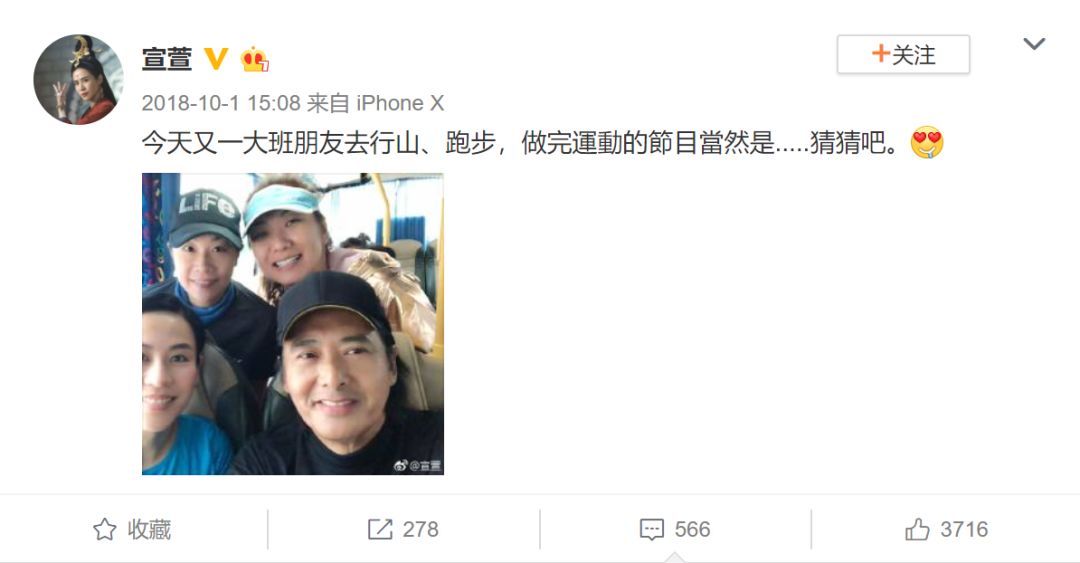Viewport: 1080px width, 563px height.
Task: Enlarge the group selfie photo
Action: [x=293, y=324]
